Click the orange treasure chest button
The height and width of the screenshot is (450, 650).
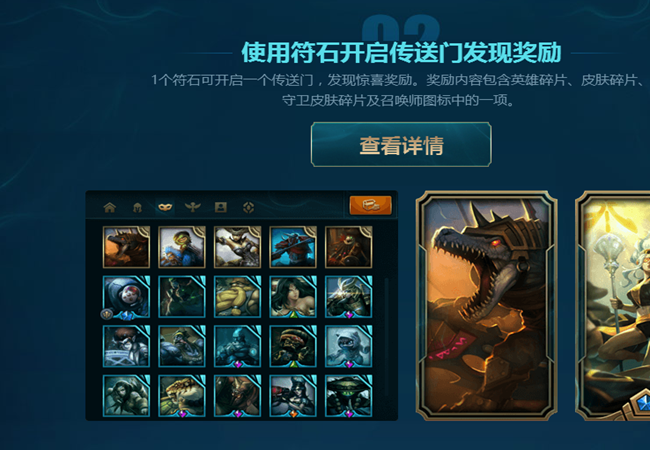coord(370,205)
